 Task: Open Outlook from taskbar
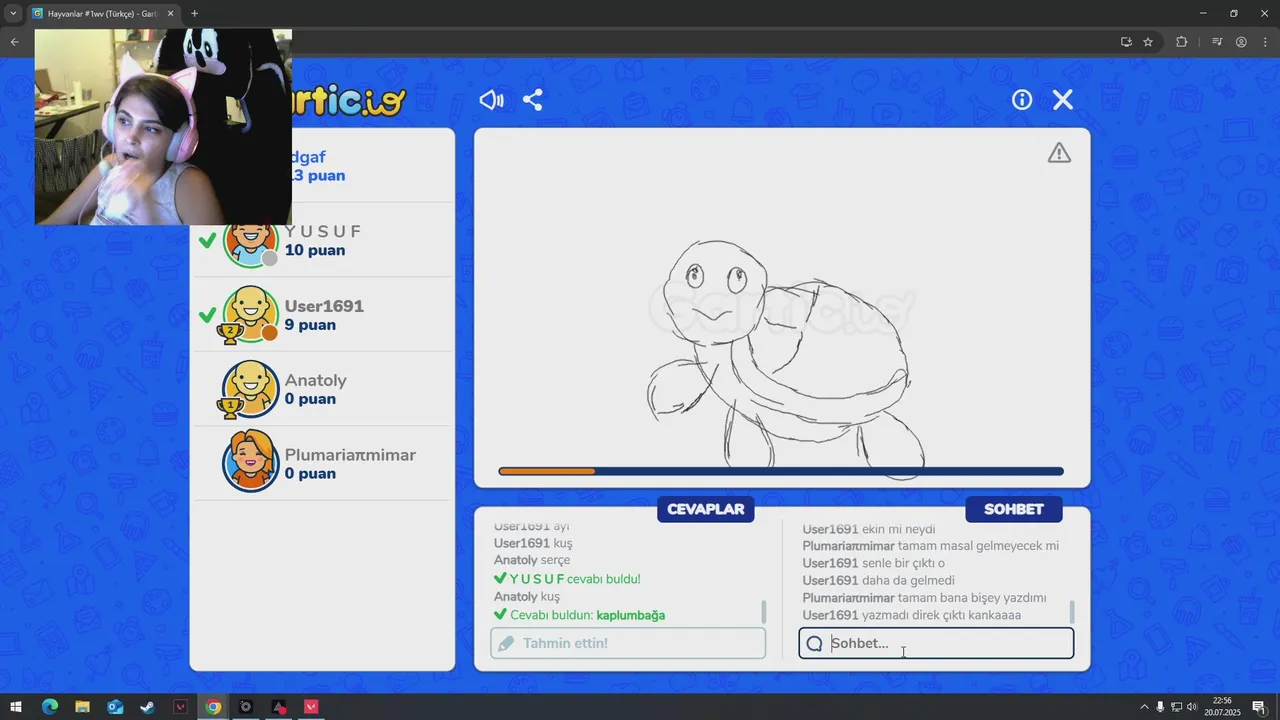point(115,707)
